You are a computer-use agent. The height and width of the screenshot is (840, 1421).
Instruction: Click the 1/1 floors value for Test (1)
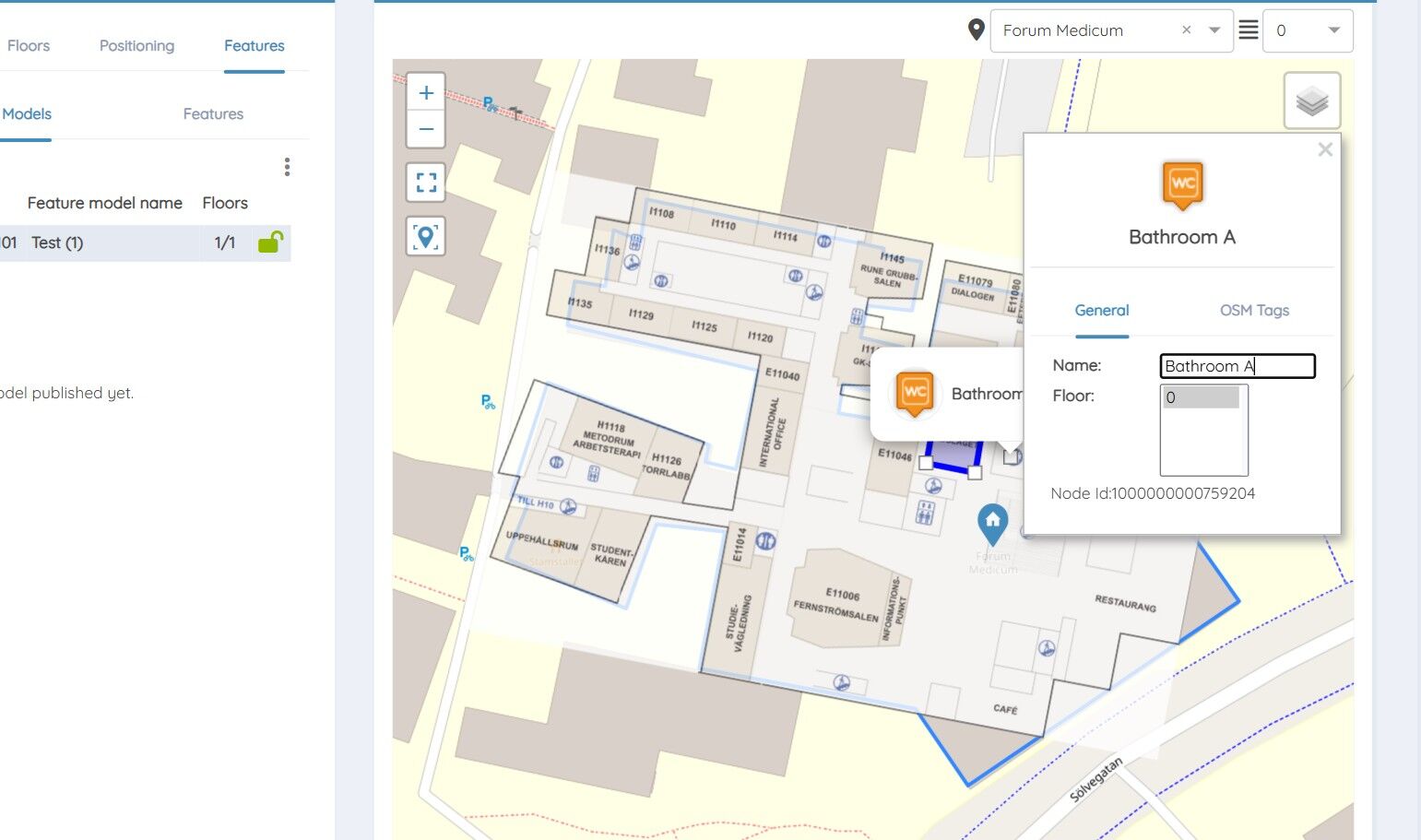225,243
